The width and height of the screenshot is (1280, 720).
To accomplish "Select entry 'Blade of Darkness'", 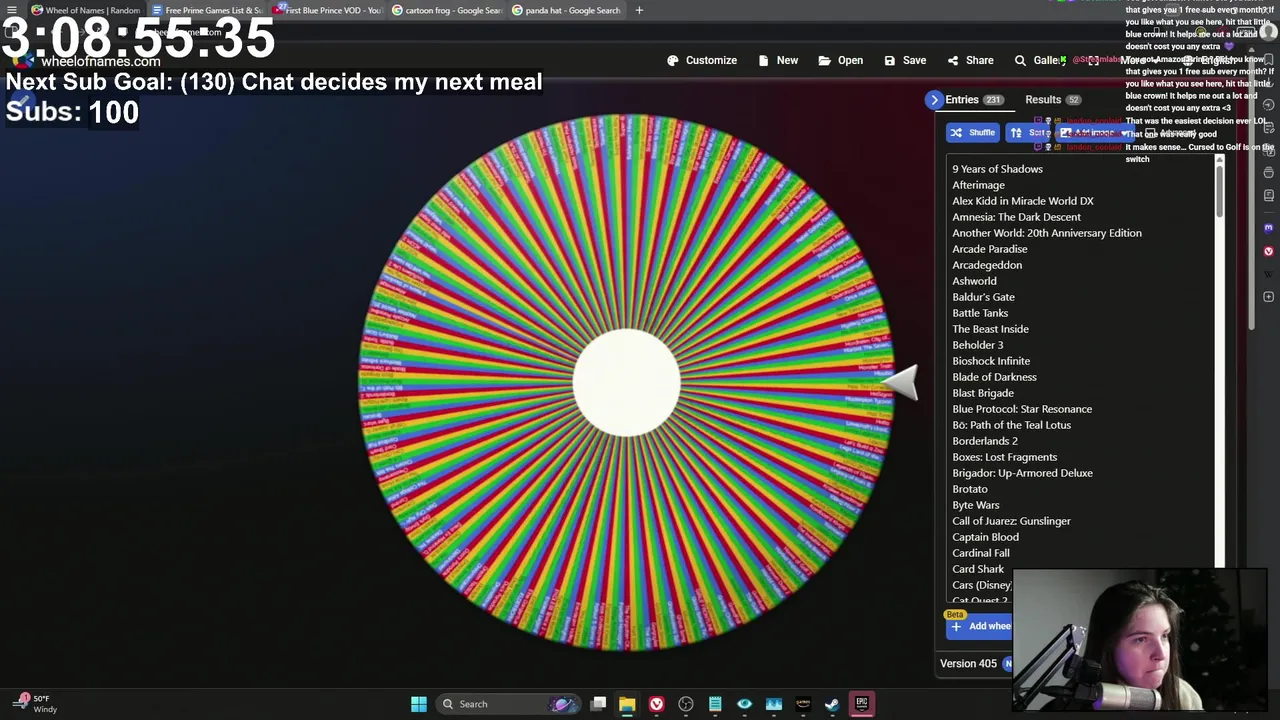I will point(994,377).
